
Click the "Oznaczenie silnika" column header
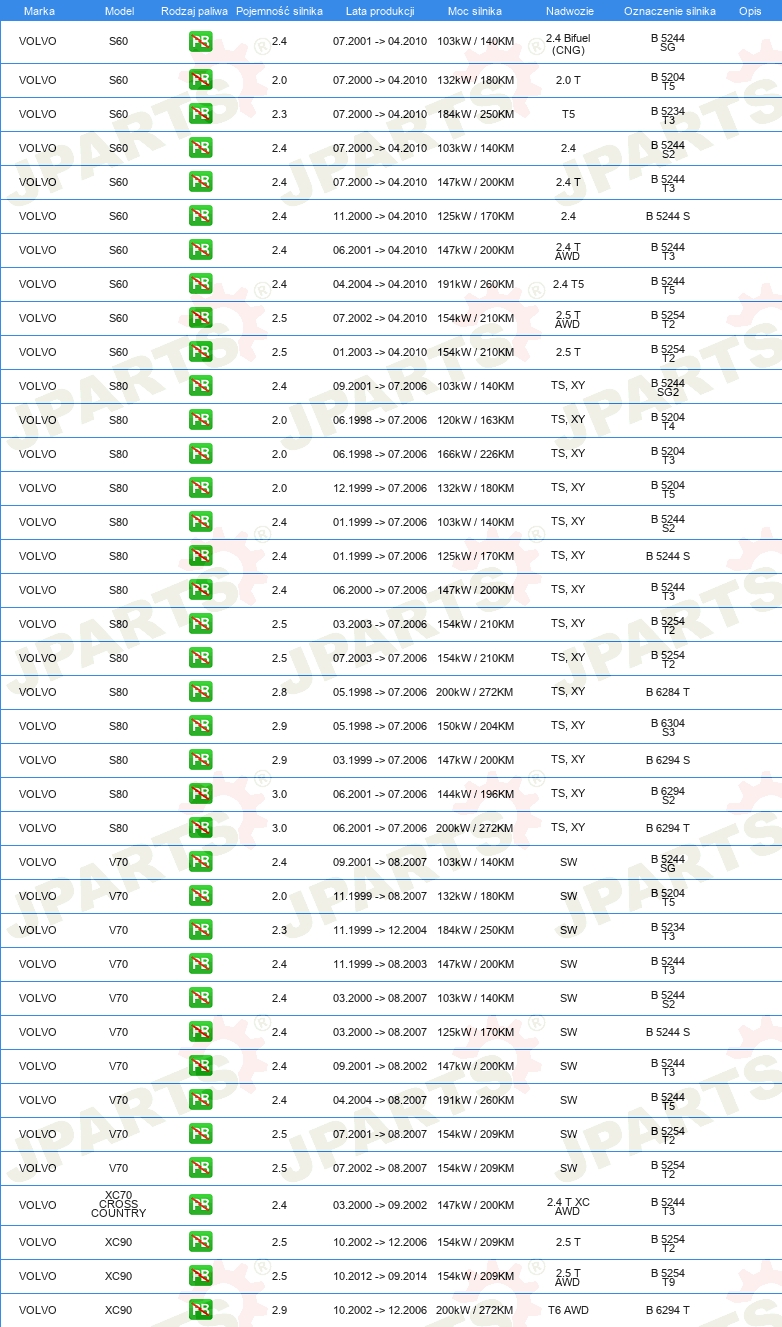point(669,10)
